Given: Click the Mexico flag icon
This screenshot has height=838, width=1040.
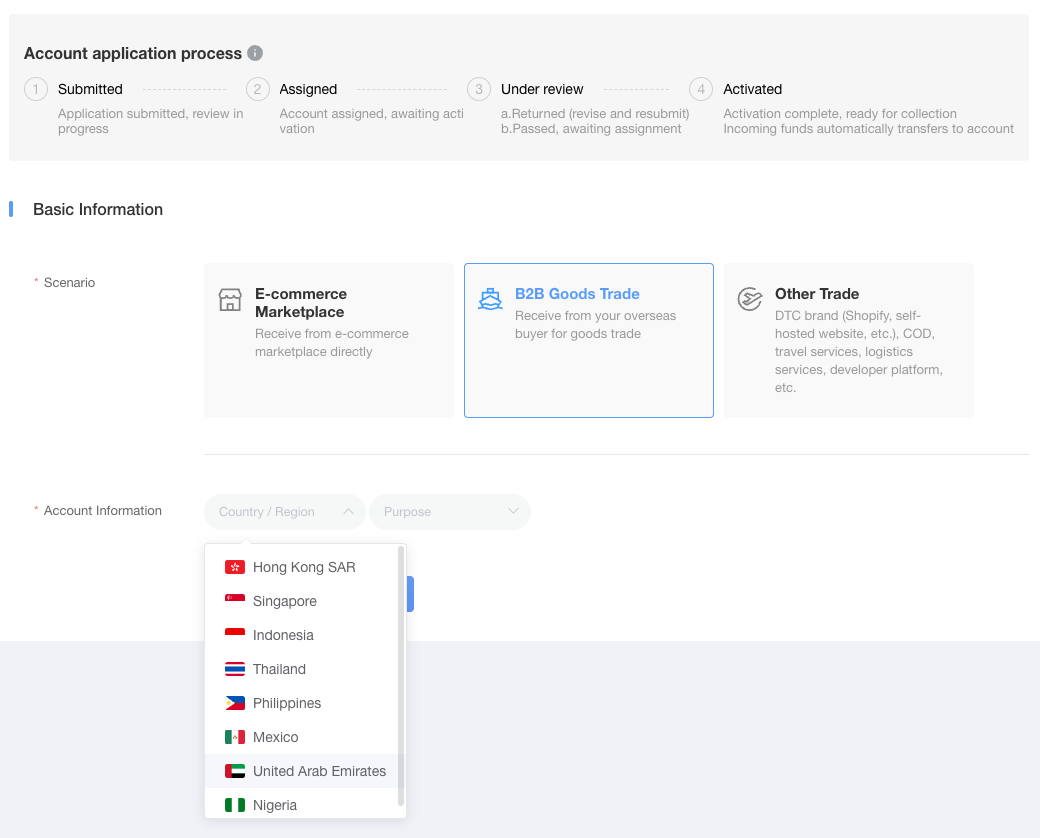Looking at the screenshot, I should point(235,737).
